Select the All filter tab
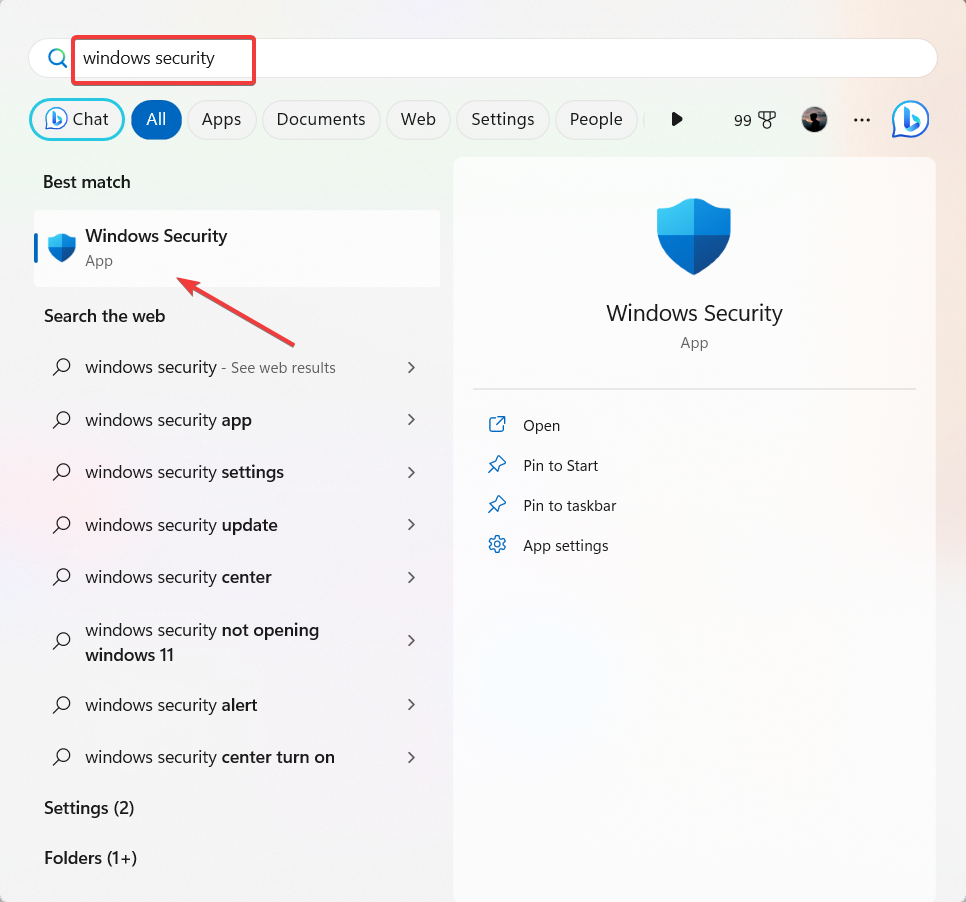This screenshot has height=902, width=966. pos(156,120)
